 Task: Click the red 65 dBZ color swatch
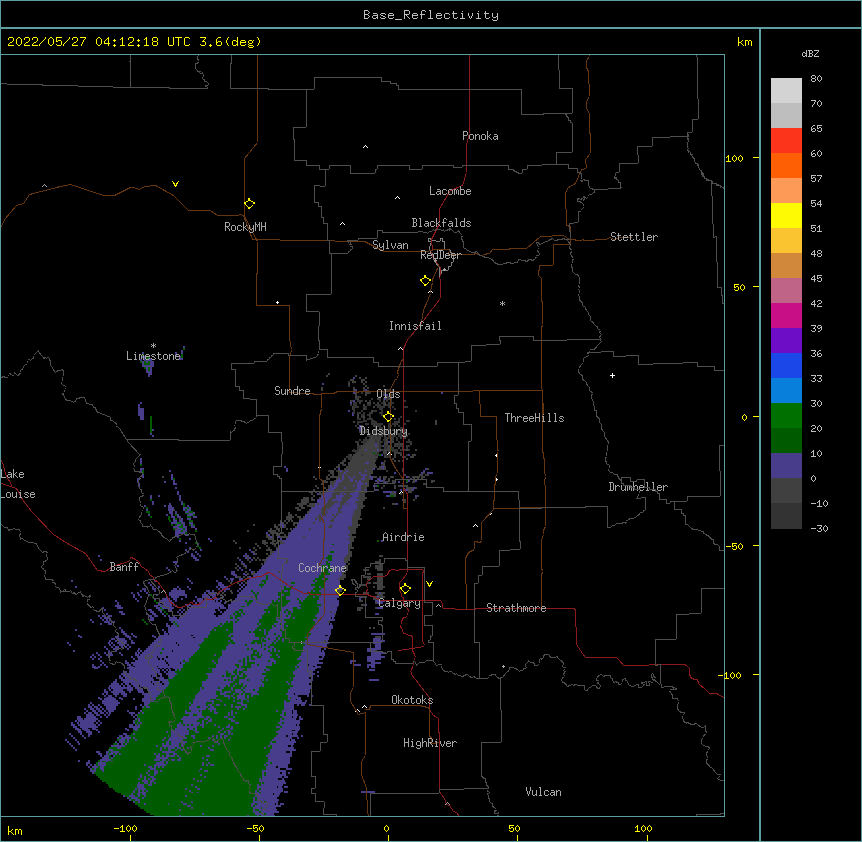786,140
